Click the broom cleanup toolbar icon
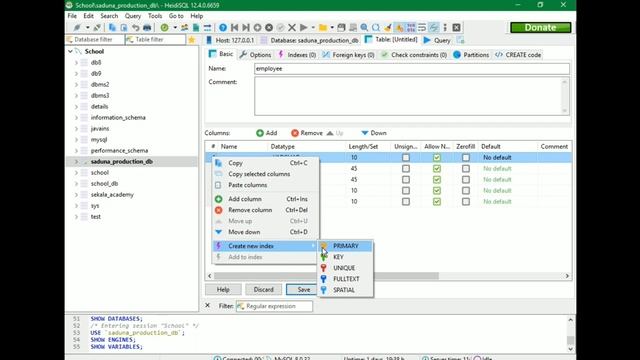This screenshot has width=640, height=360. point(387,27)
